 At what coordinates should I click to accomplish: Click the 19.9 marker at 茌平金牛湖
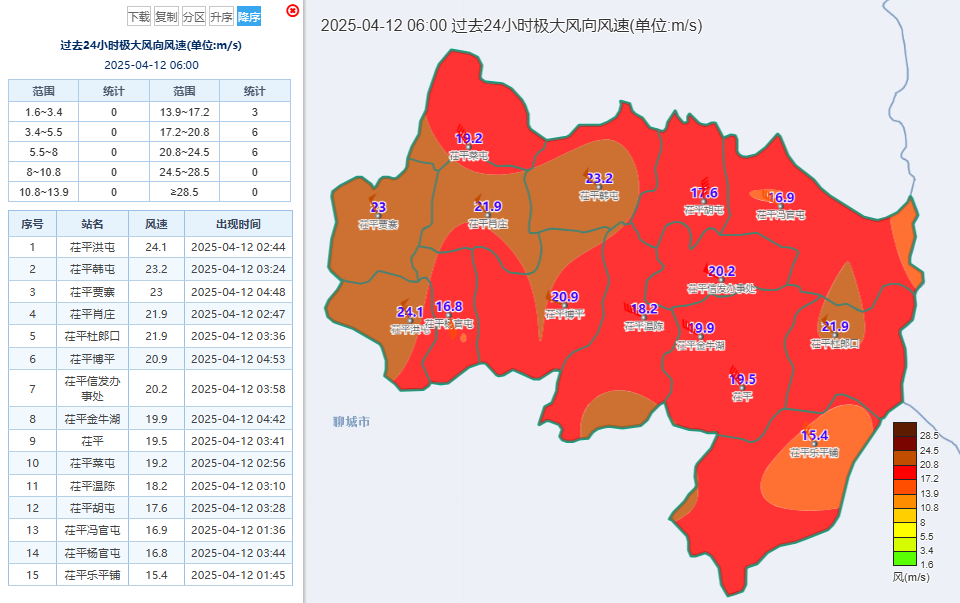703,326
